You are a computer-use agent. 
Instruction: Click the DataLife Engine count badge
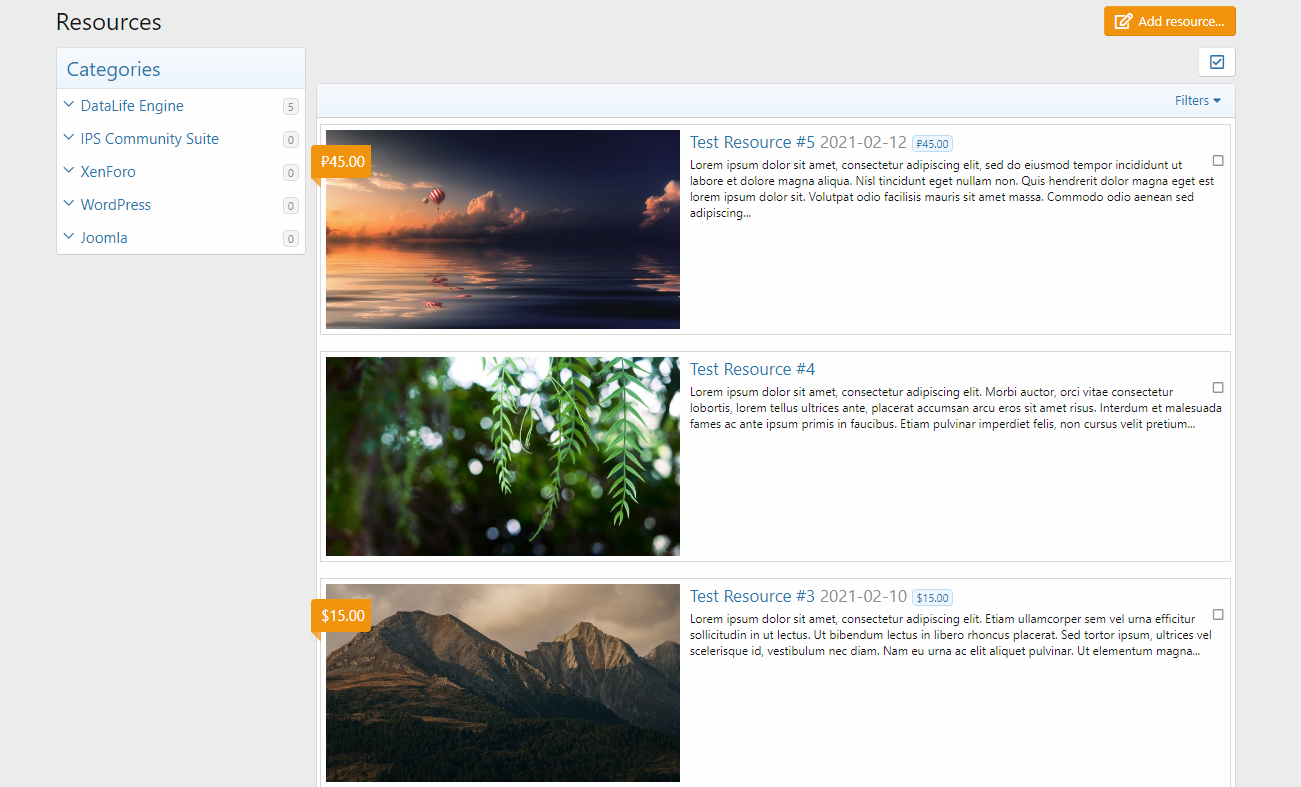point(290,107)
